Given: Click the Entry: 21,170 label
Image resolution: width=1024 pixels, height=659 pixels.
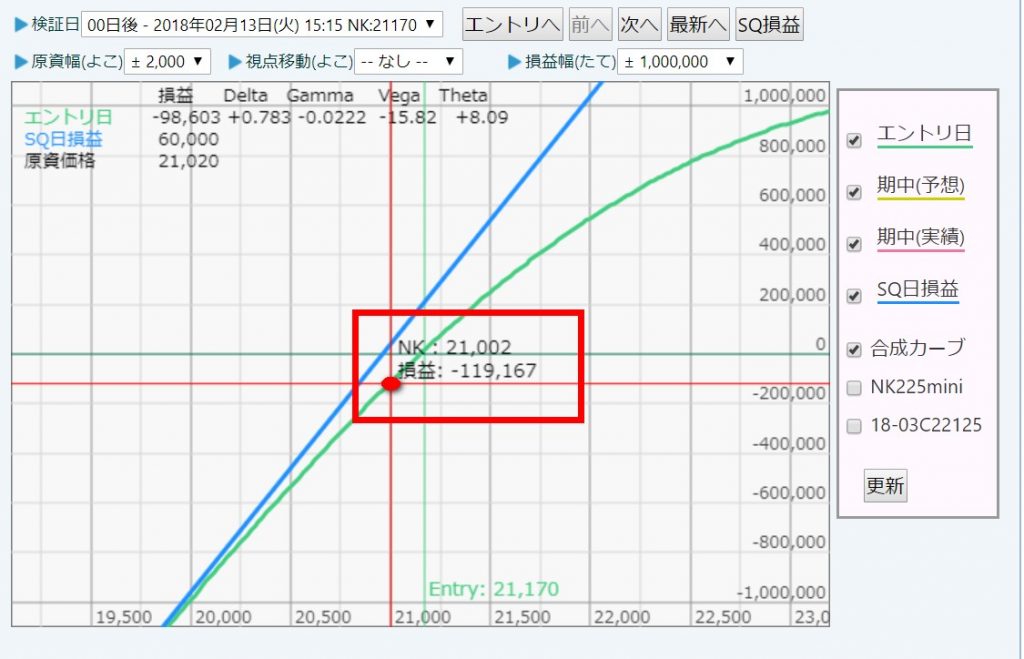Looking at the screenshot, I should [494, 589].
